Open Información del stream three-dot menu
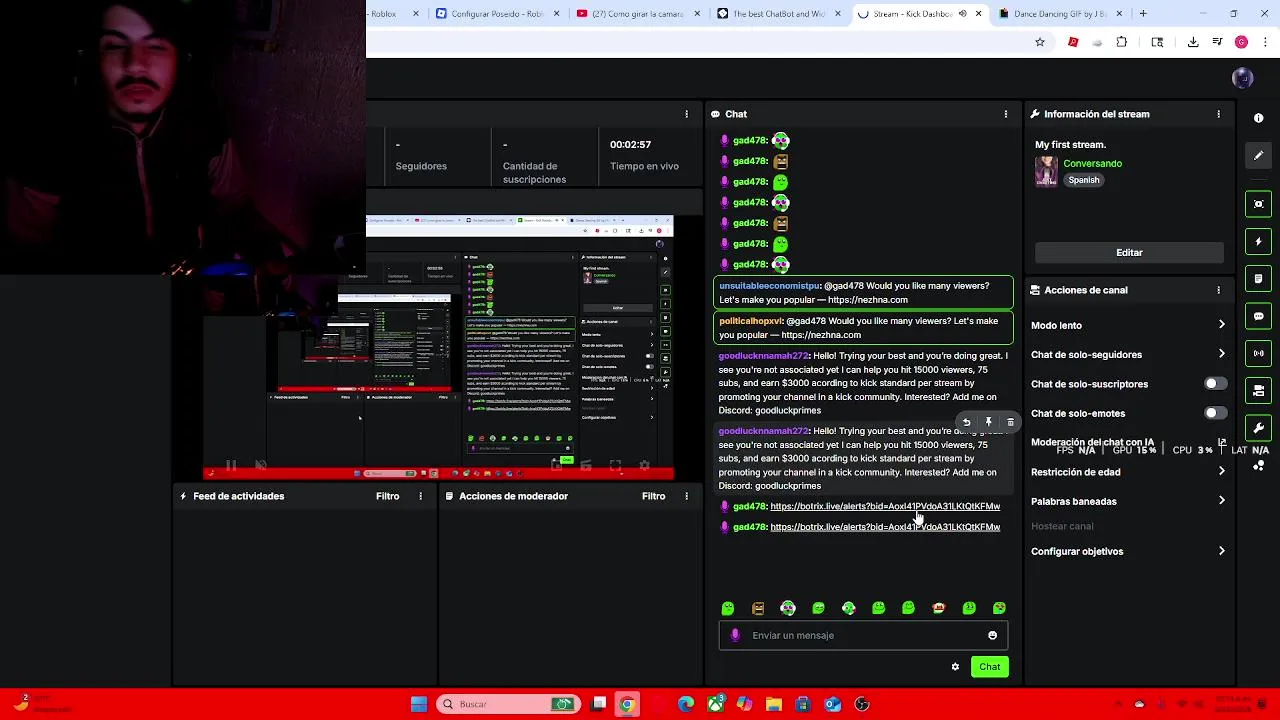 [1218, 114]
